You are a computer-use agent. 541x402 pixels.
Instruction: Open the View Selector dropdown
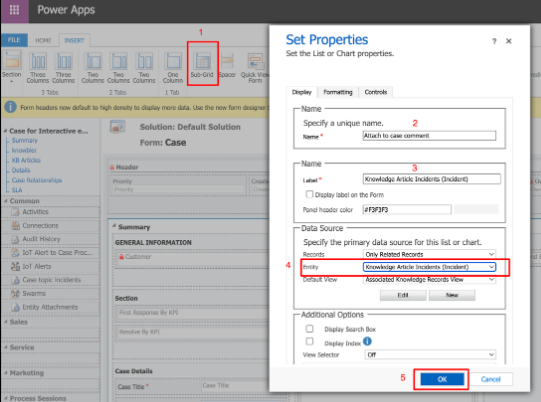click(x=430, y=355)
